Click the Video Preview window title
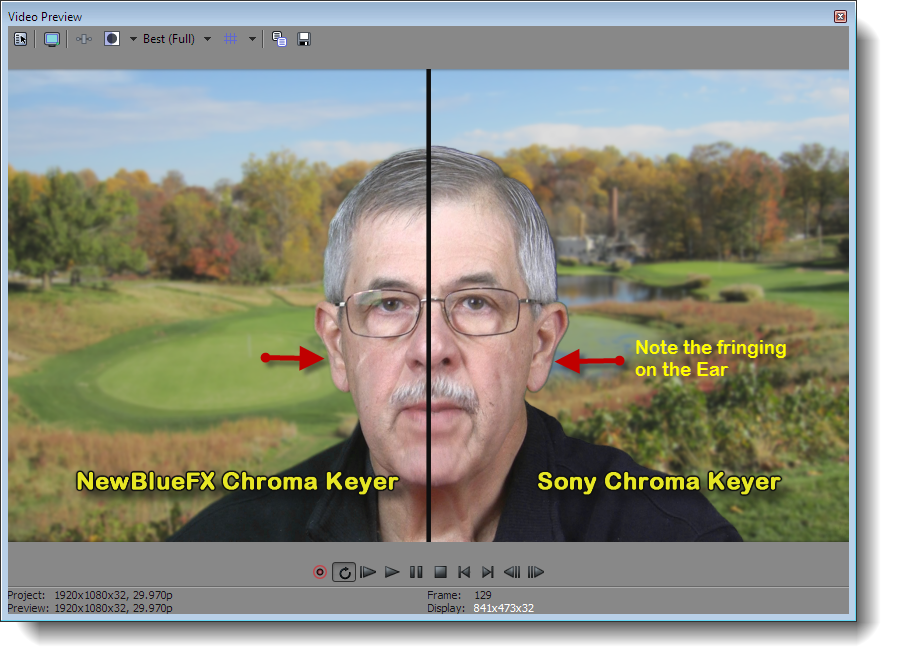 pyautogui.click(x=45, y=17)
